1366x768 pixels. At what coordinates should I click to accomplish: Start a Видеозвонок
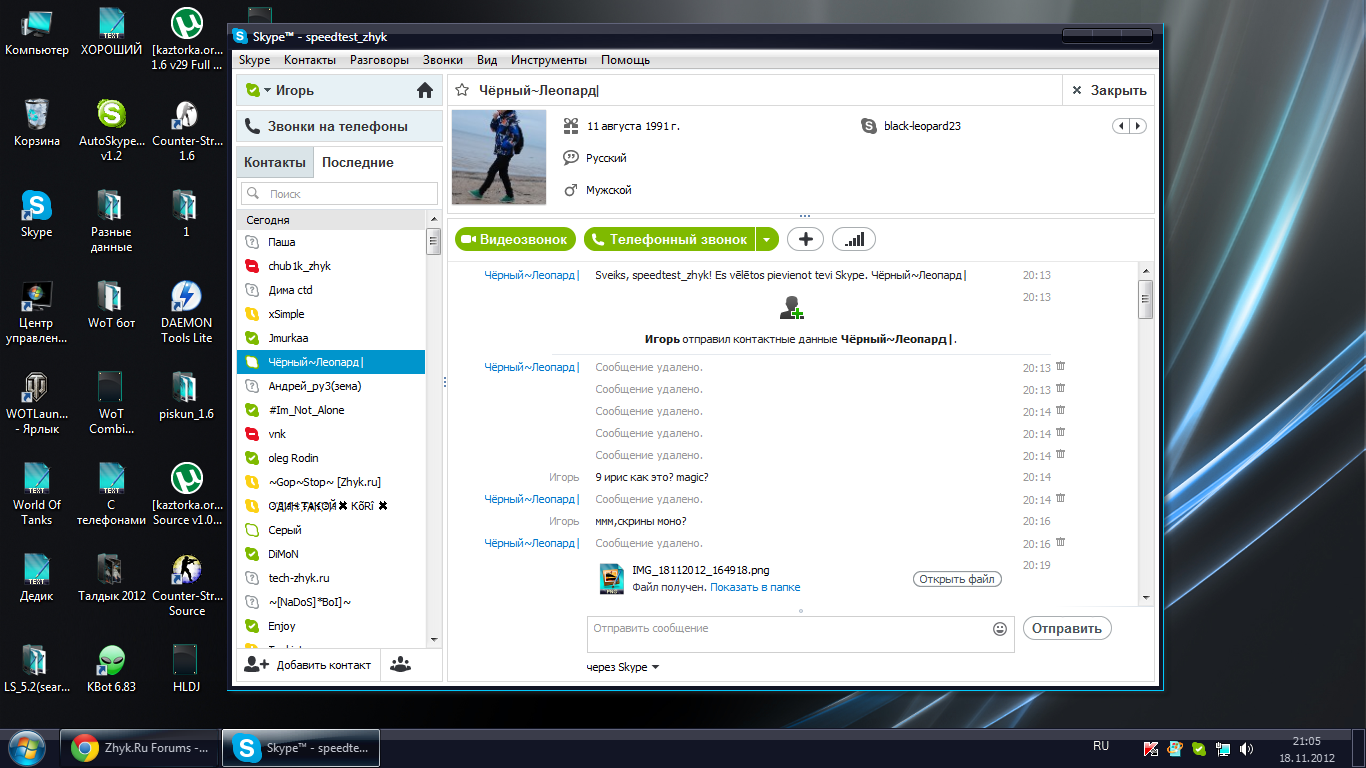(516, 239)
